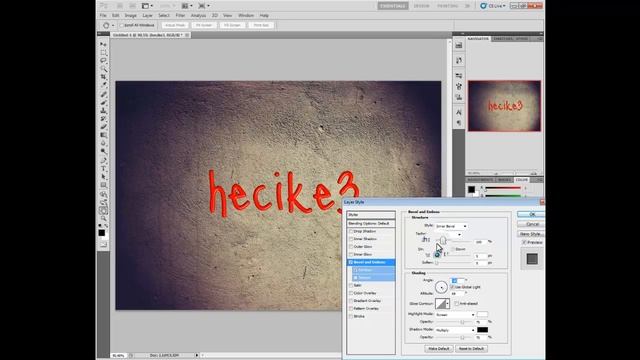Click the highlight color white swatch
The width and height of the screenshot is (640, 360).
pos(482,315)
